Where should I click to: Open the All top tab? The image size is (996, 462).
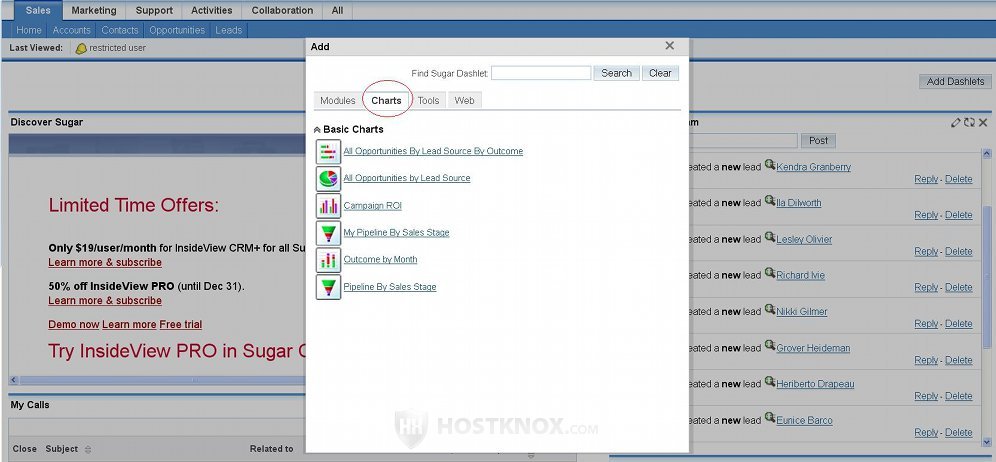pos(337,10)
